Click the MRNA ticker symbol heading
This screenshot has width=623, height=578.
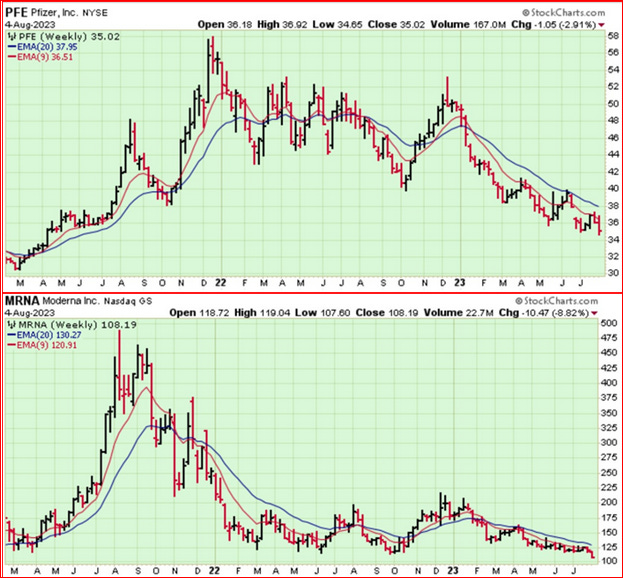[x=22, y=301]
